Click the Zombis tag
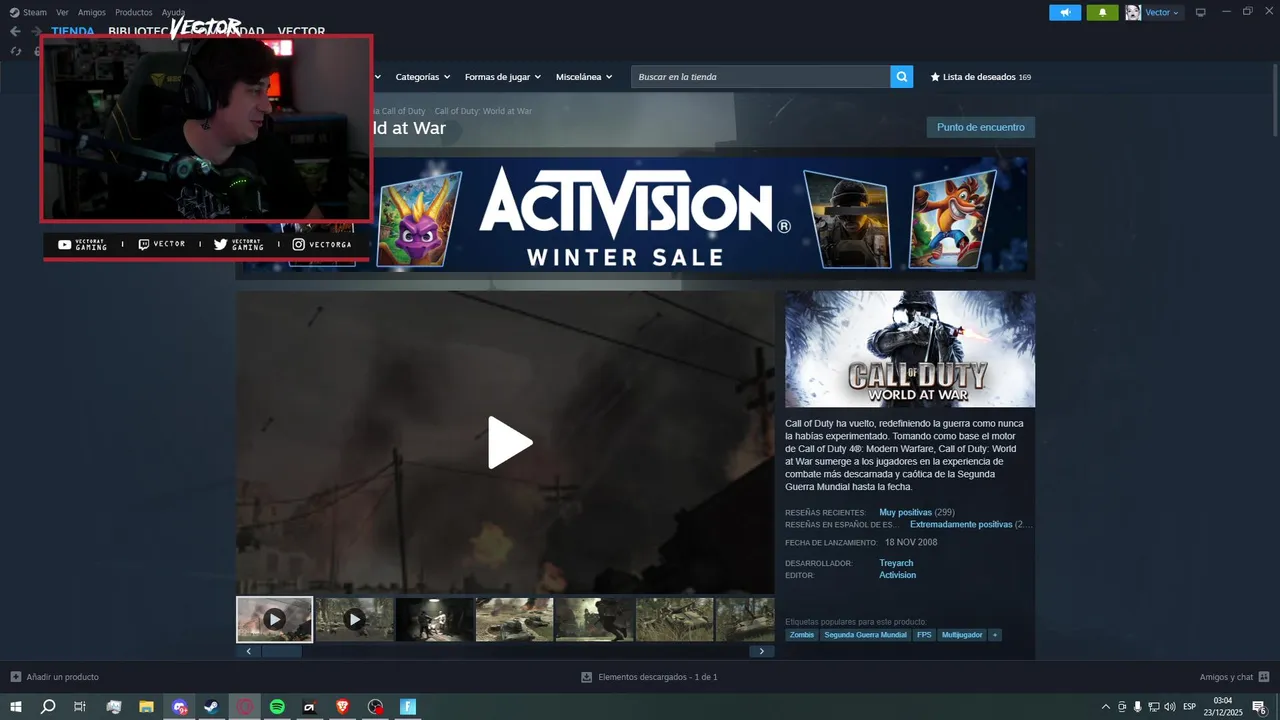The height and width of the screenshot is (720, 1280). click(802, 635)
